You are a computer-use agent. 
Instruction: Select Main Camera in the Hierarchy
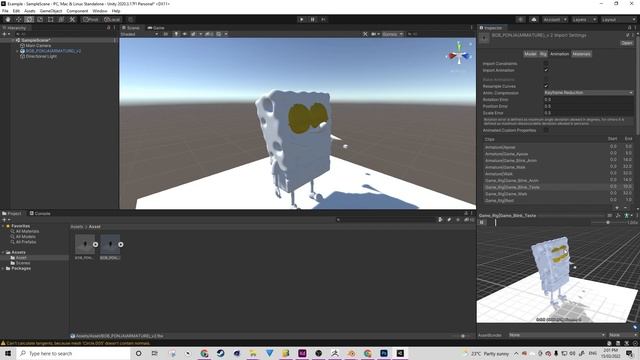tap(38, 46)
